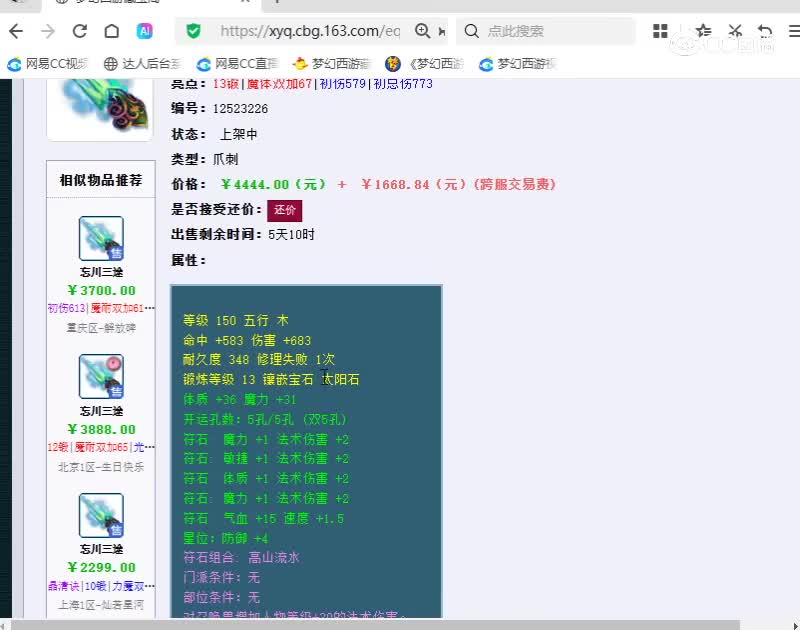Click the 上架中 status text
Image resolution: width=800 pixels, height=630 pixels.
click(238, 134)
